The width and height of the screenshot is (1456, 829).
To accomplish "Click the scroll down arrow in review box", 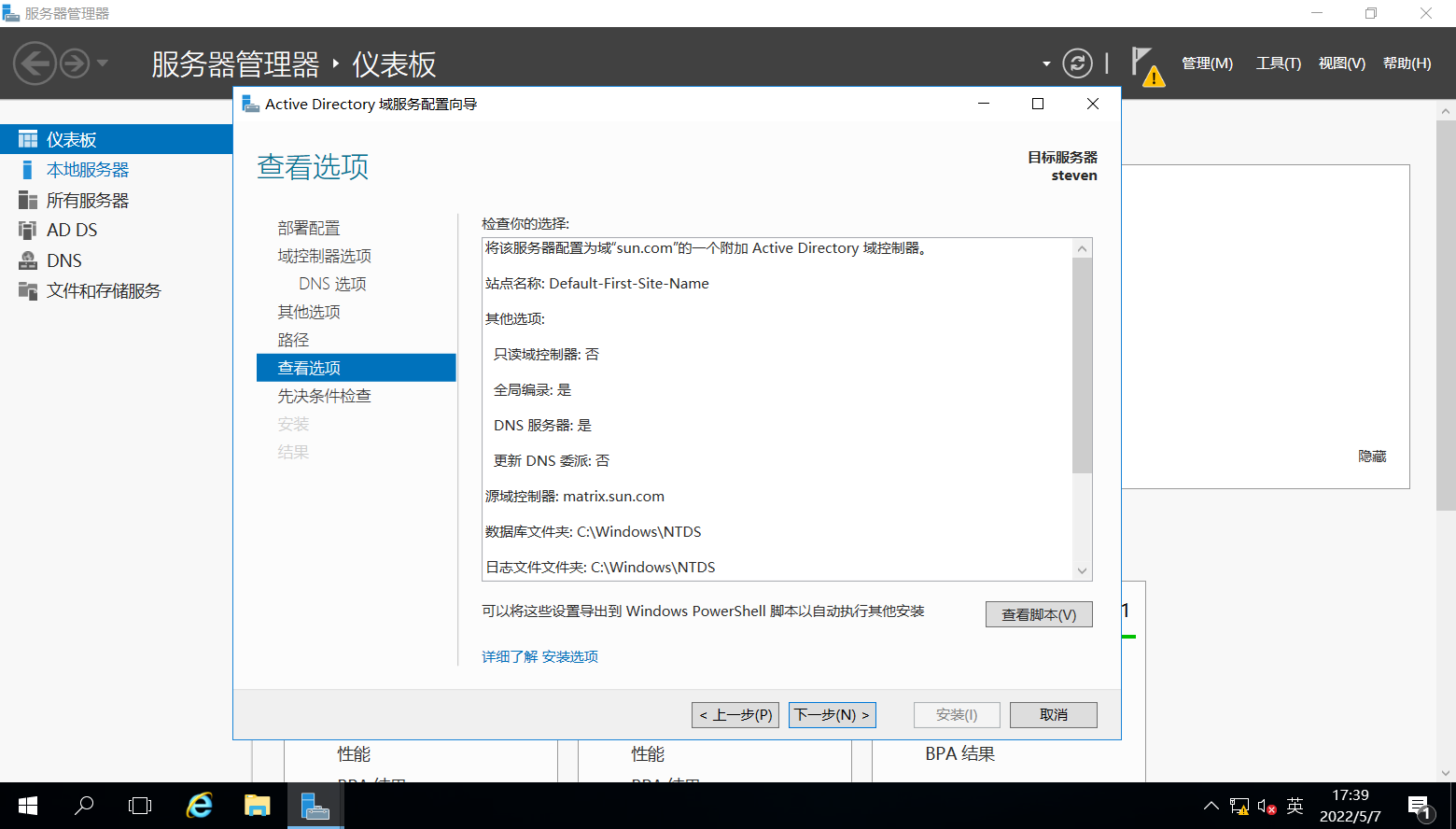I will click(x=1083, y=570).
